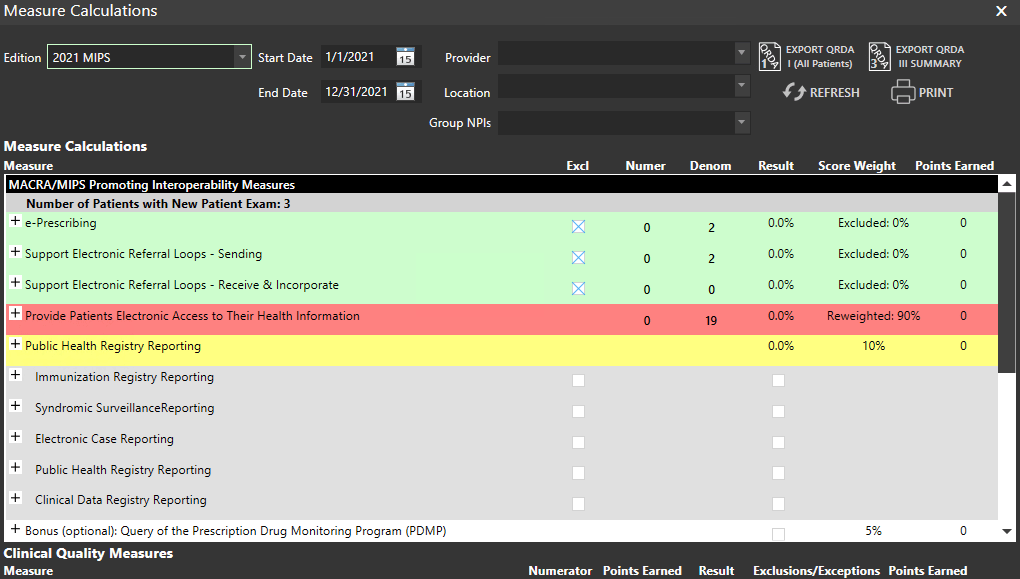Open the End Date calendar picker
This screenshot has height=579, width=1020.
(x=405, y=92)
